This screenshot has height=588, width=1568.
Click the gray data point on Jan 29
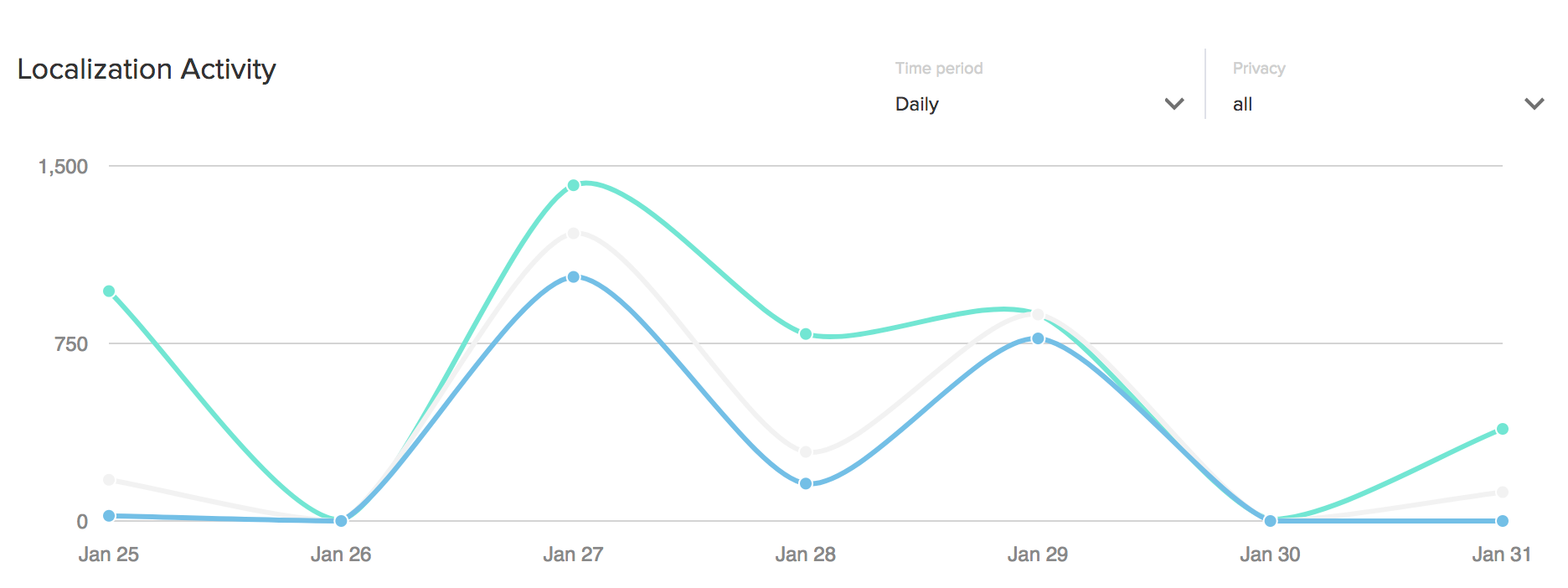click(x=1038, y=315)
